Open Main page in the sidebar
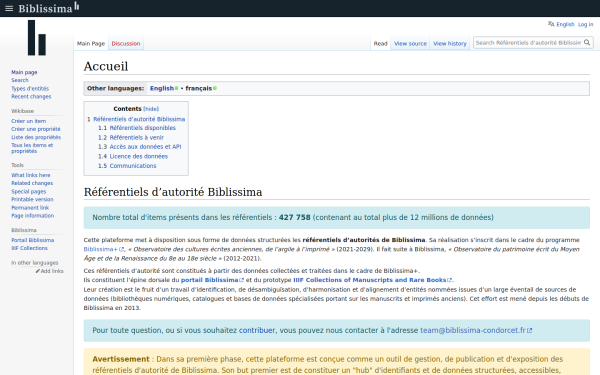This screenshot has width=600, height=375. pos(24,72)
